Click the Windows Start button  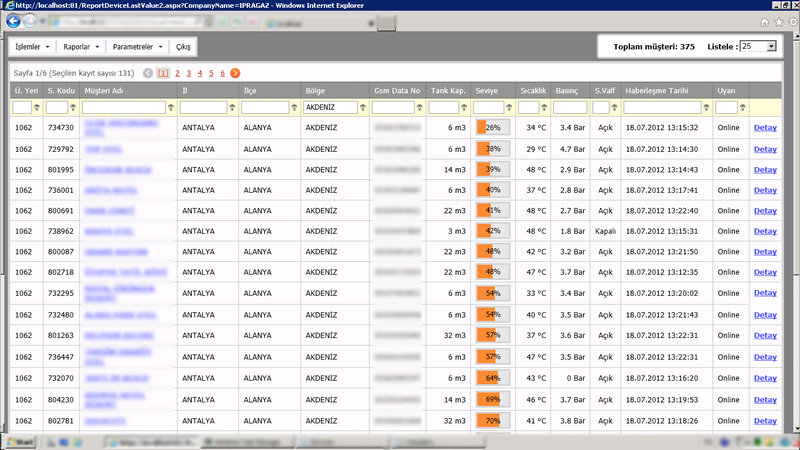pos(18,441)
